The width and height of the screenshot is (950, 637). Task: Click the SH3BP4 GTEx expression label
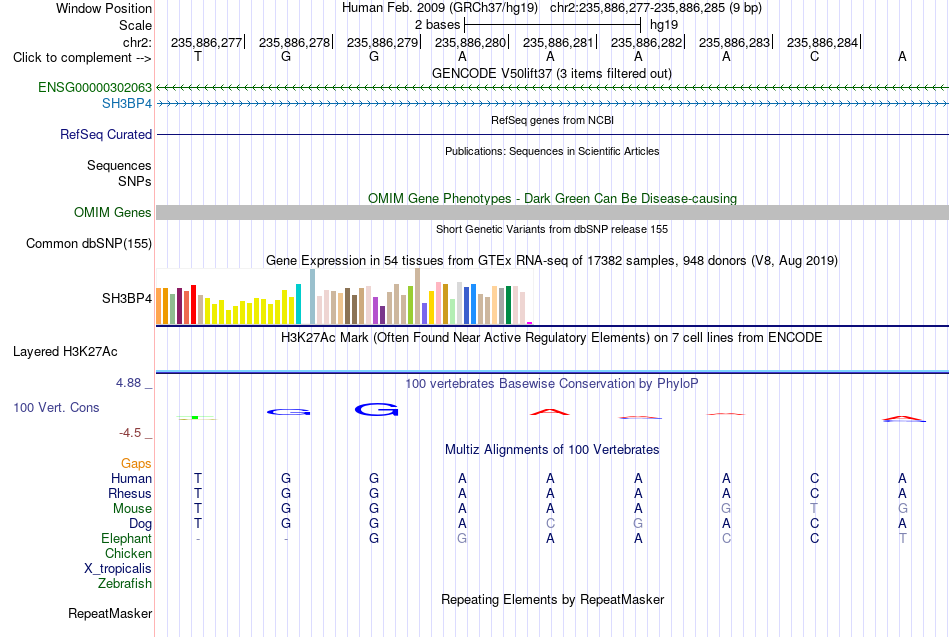click(x=127, y=298)
